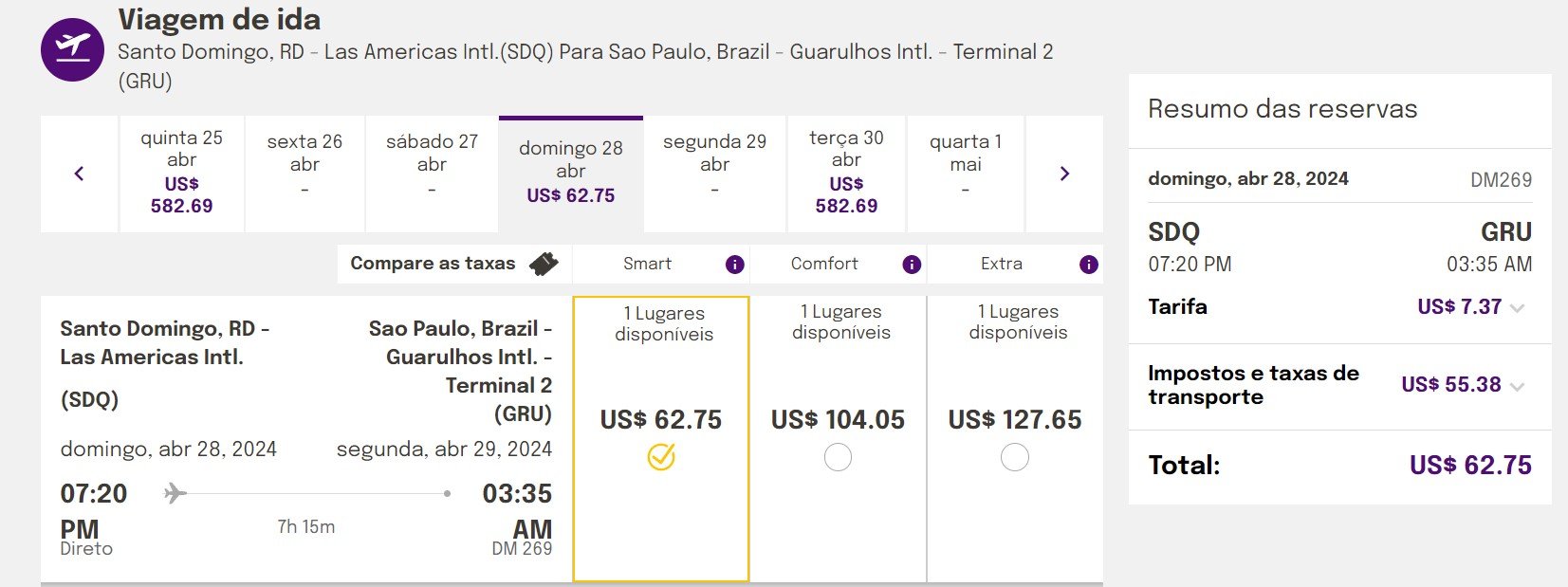Click the small airplane icon on flight route
Screen dimensions: 1568x587
click(x=175, y=493)
